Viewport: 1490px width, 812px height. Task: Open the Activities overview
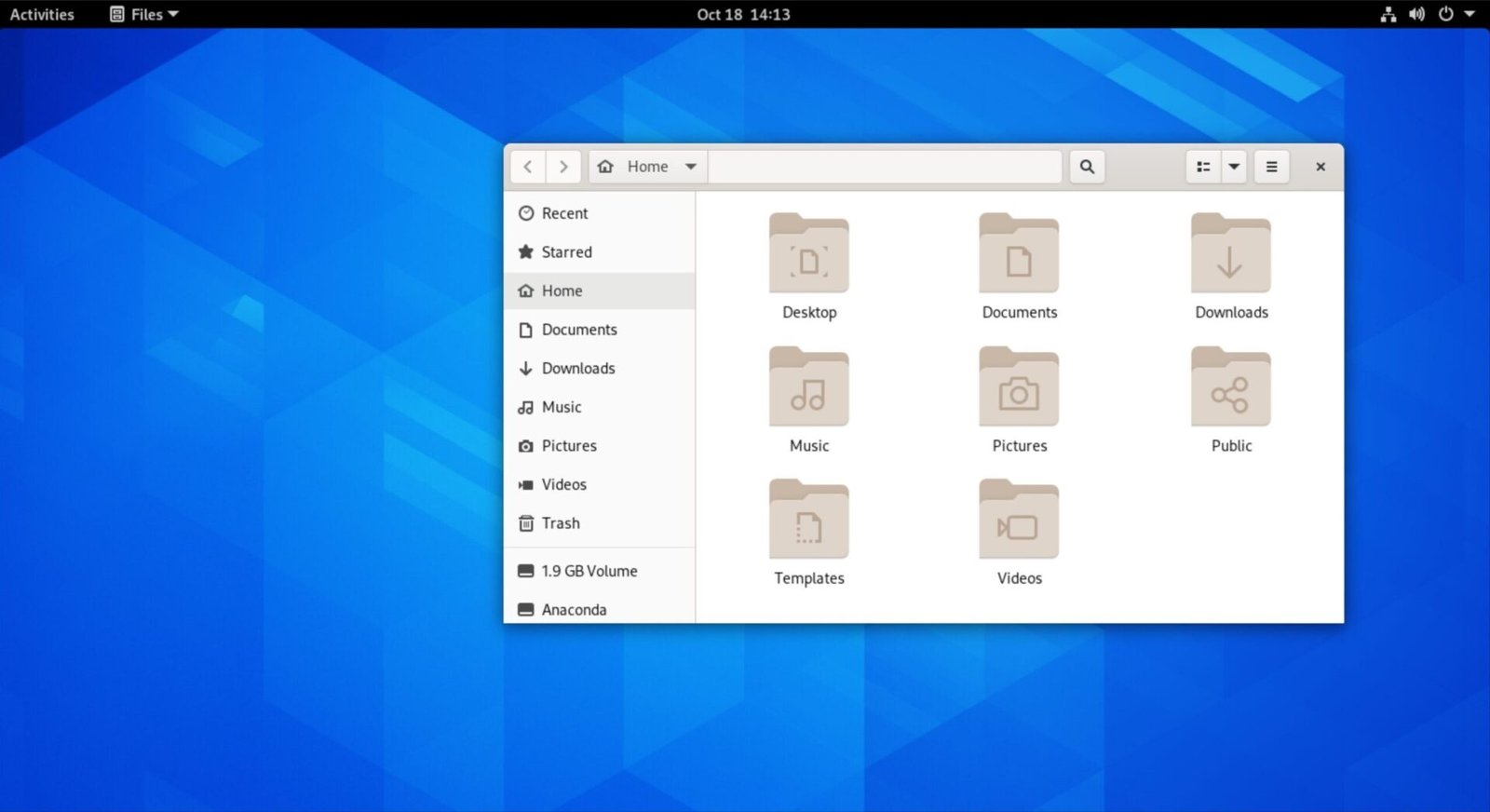[42, 14]
